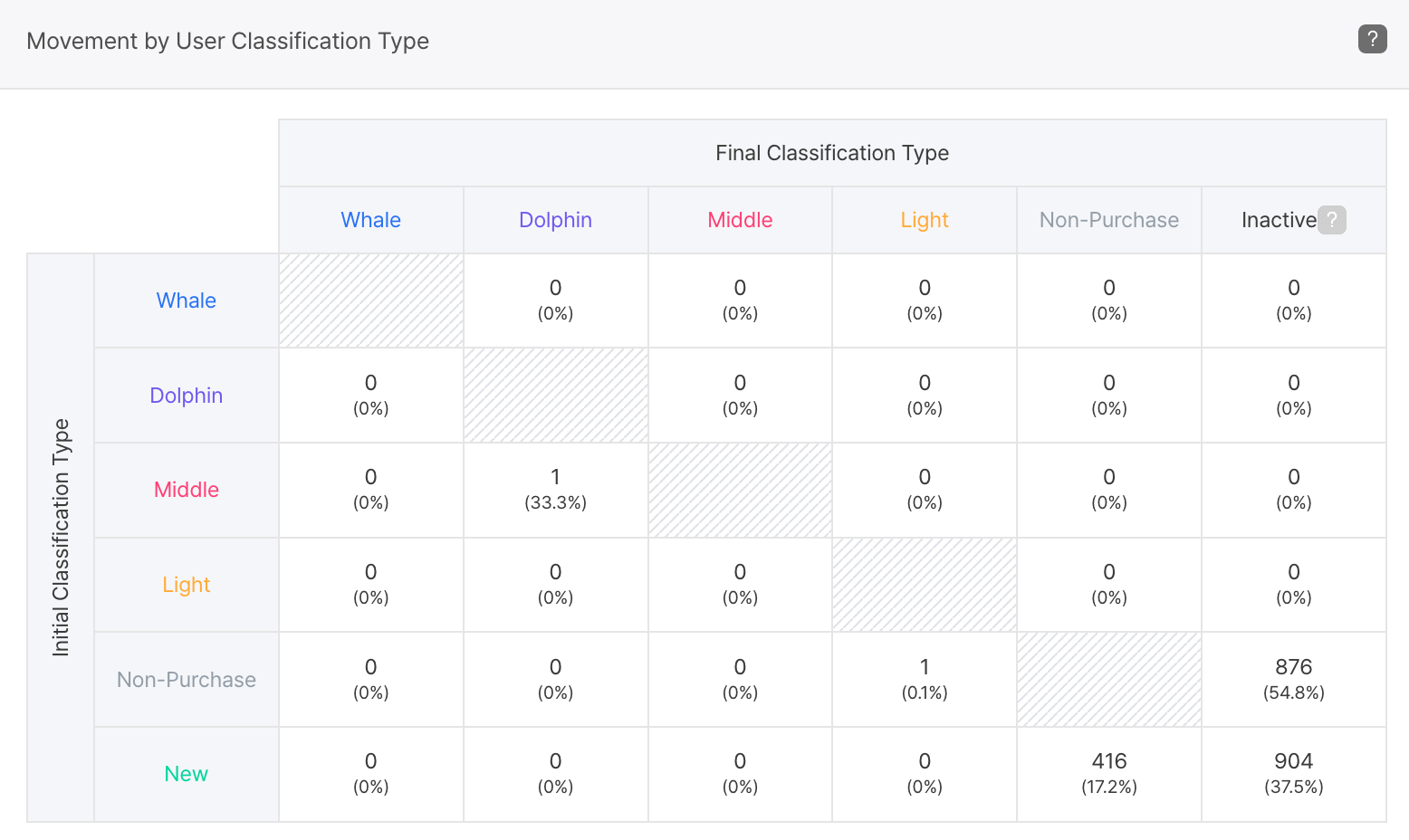The image size is (1409, 840).
Task: Click the Light column header
Action: [924, 220]
